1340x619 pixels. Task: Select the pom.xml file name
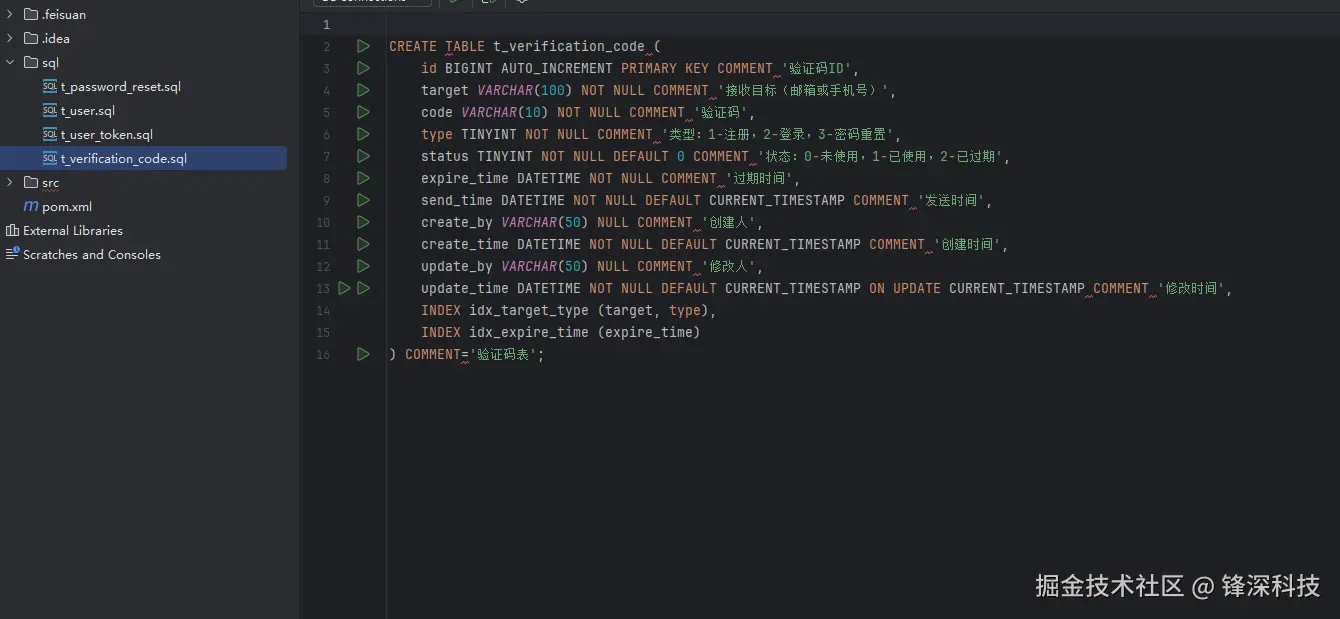pyautogui.click(x=67, y=207)
